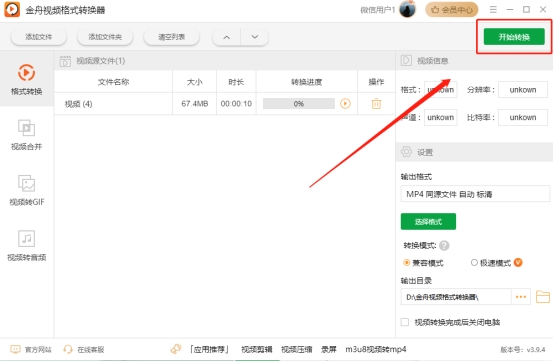Clear the list with 清空列表

(x=171, y=37)
